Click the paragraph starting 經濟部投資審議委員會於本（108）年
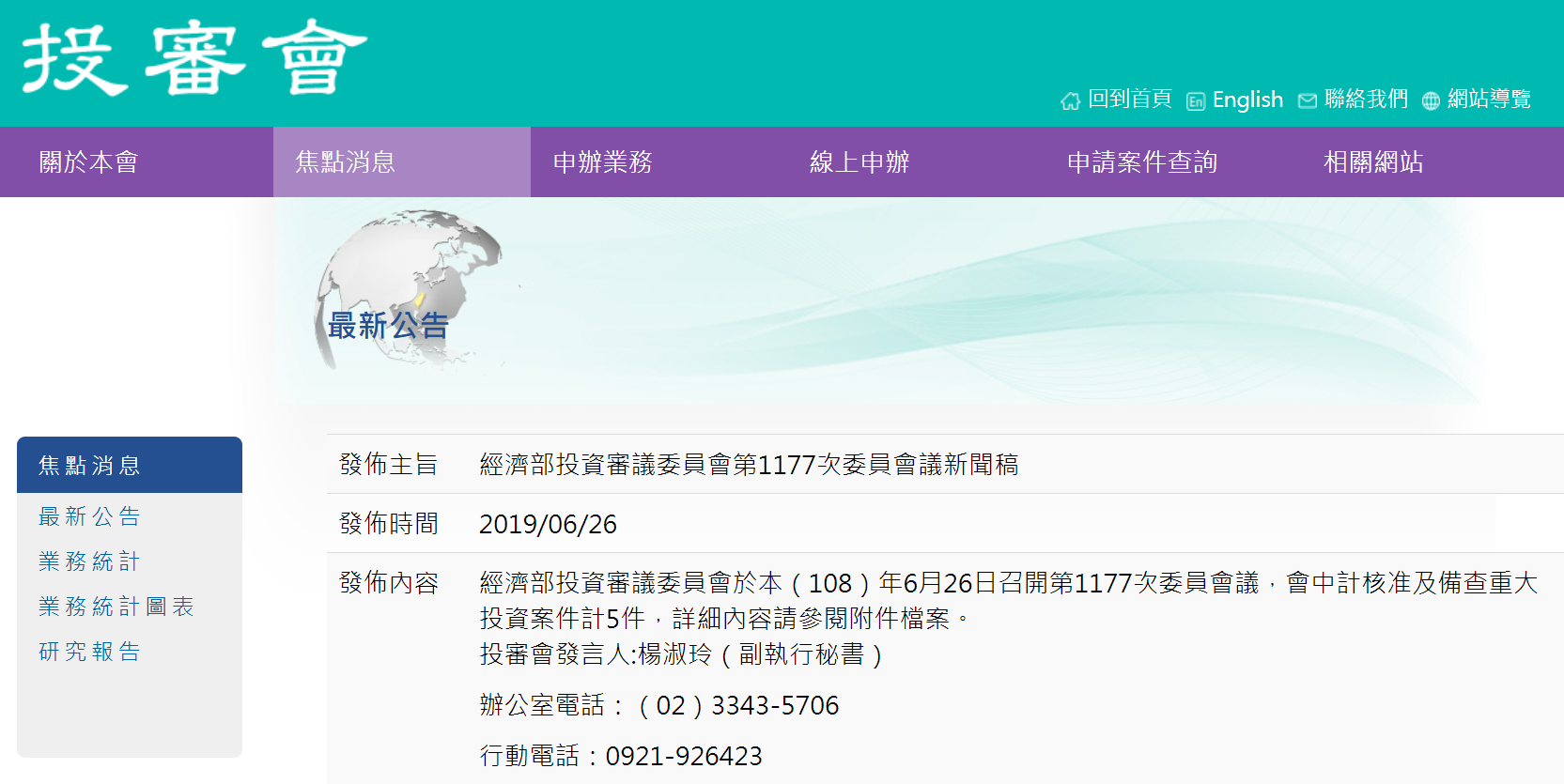 pyautogui.click(x=1009, y=601)
